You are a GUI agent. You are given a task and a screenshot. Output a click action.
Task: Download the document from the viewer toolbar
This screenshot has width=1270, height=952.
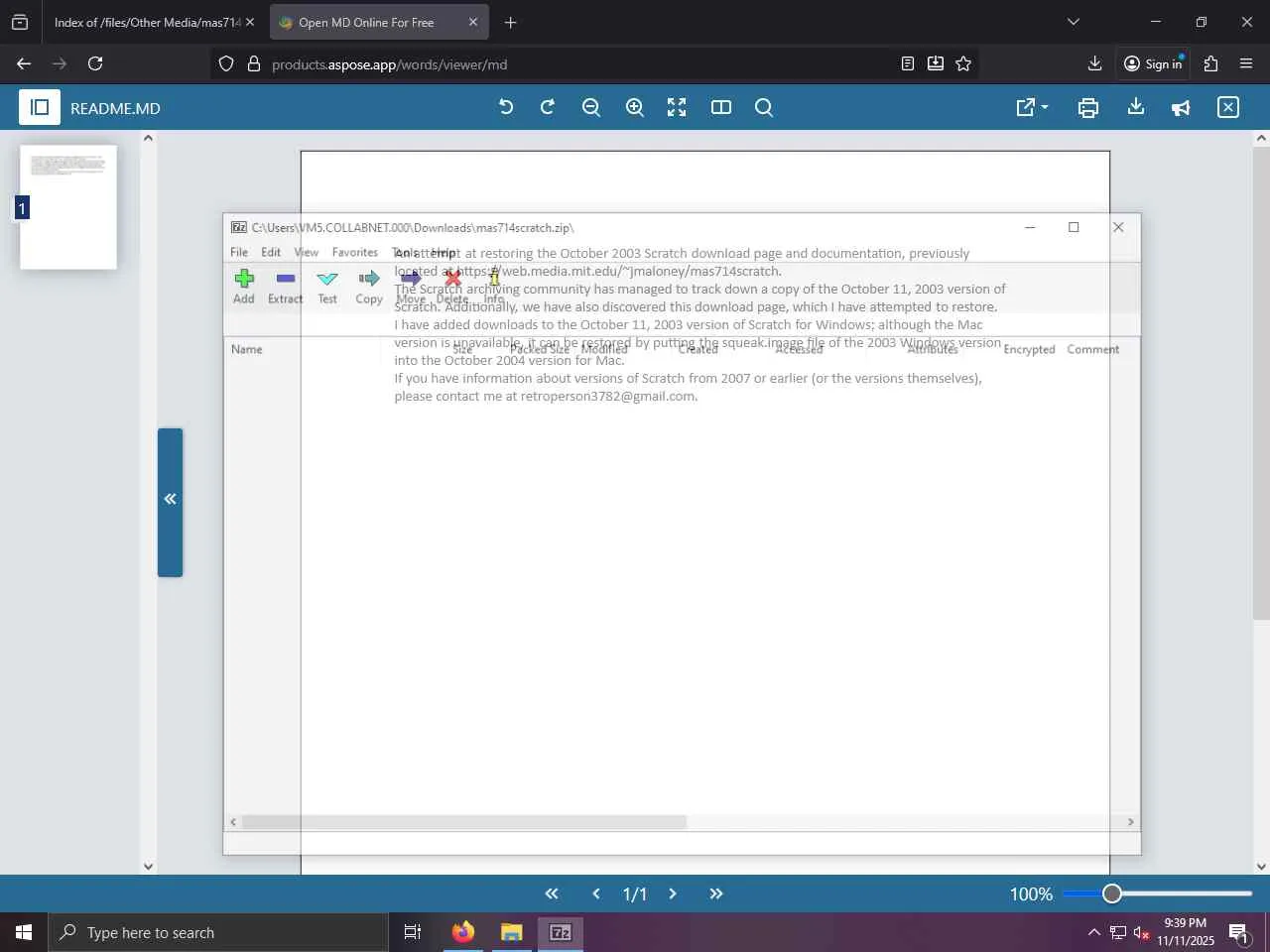tap(1136, 107)
